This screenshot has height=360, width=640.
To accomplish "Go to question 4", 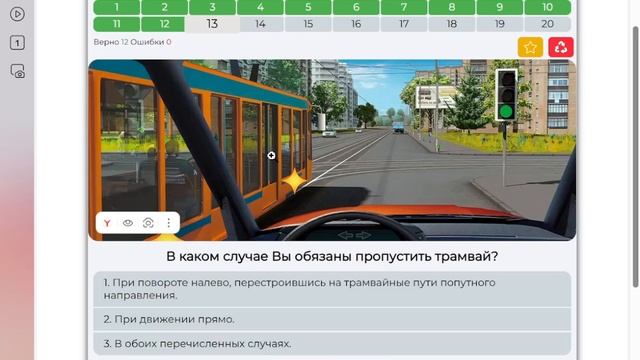I will tap(260, 7).
